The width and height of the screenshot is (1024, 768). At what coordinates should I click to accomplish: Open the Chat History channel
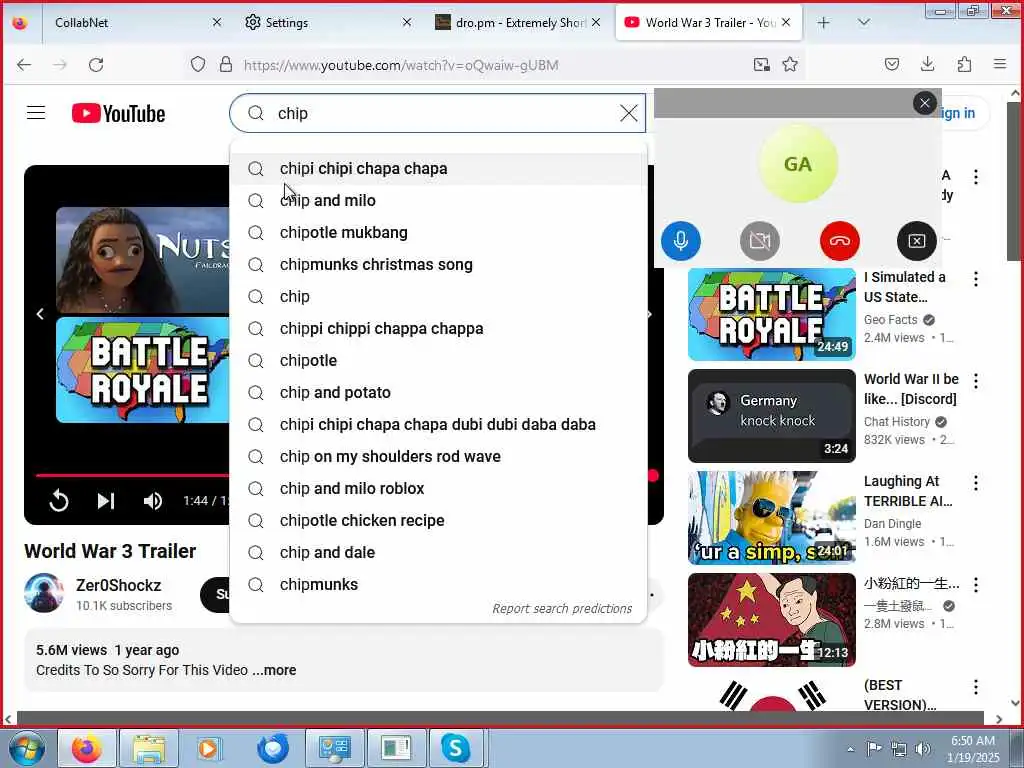pos(897,422)
